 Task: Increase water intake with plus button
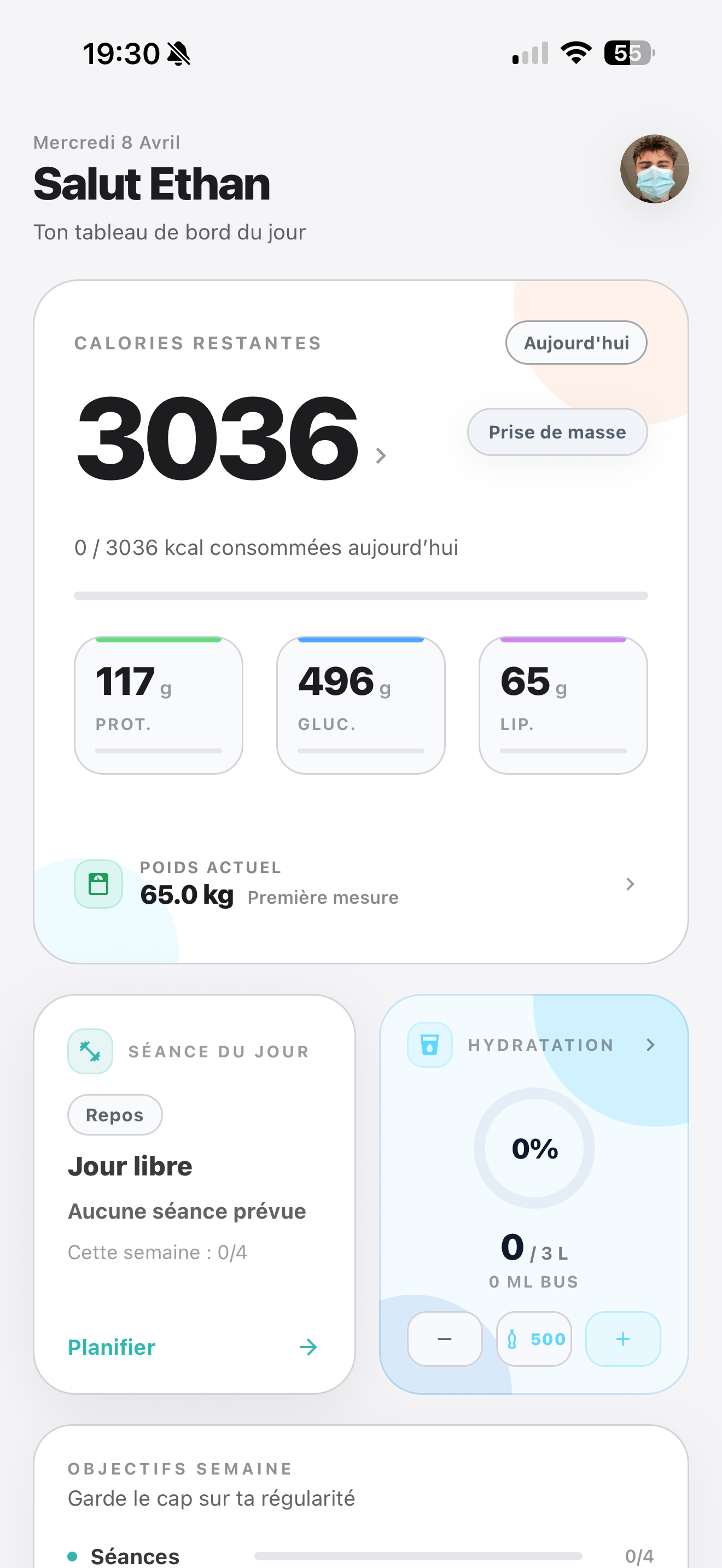pos(622,1338)
